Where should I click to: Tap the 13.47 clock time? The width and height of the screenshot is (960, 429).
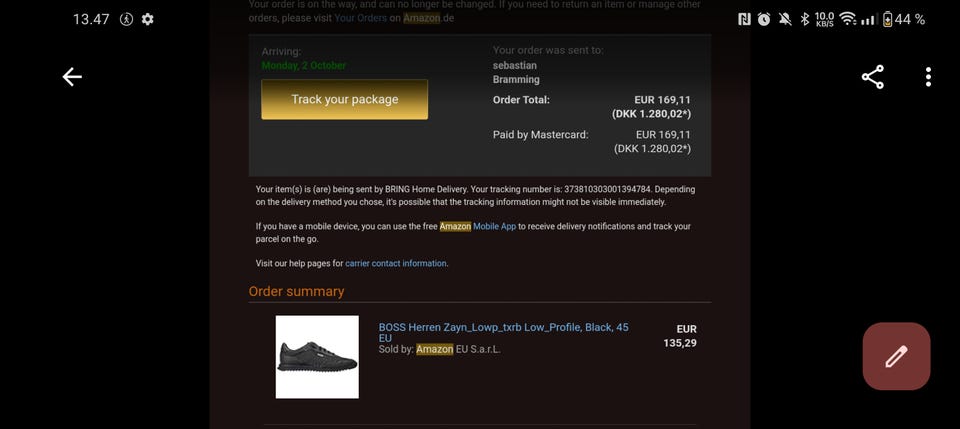pos(91,19)
